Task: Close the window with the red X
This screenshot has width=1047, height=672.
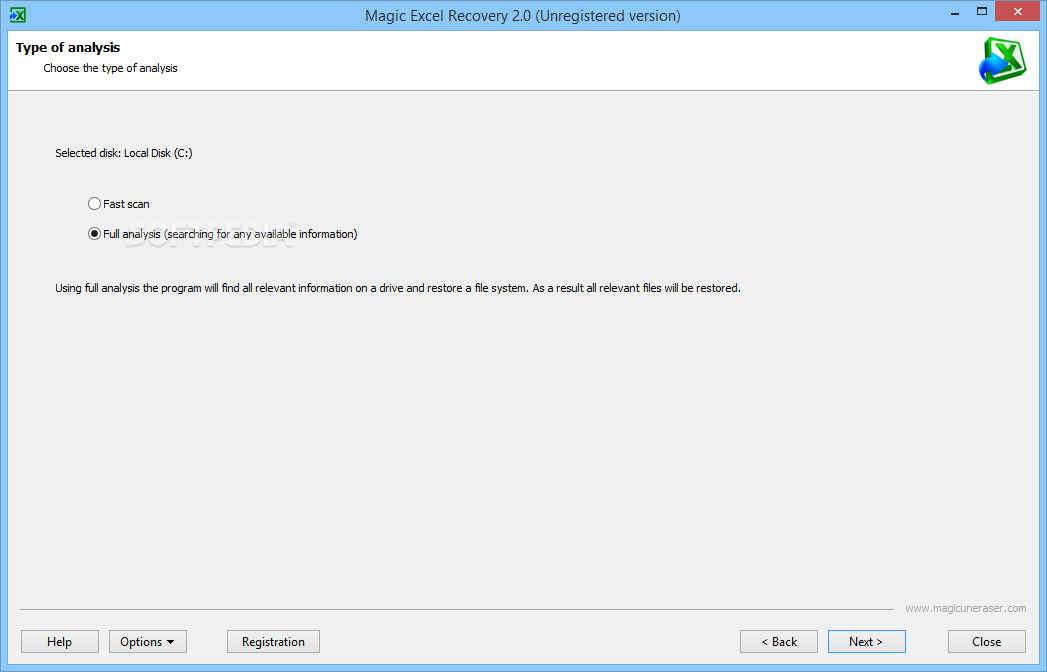Action: tap(1018, 11)
